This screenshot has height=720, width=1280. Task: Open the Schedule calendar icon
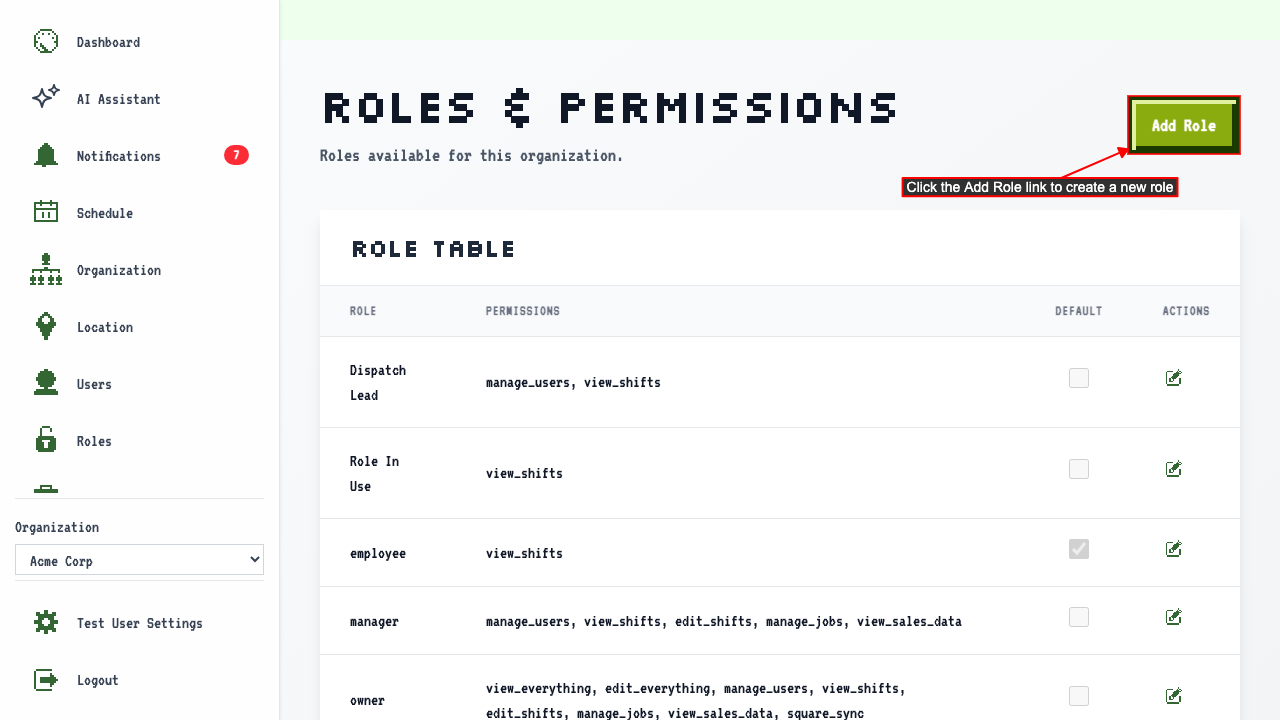click(46, 212)
